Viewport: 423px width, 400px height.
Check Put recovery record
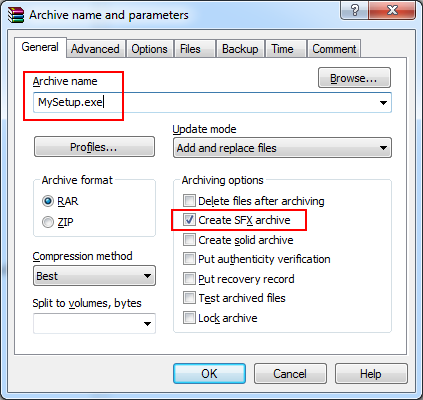189,279
